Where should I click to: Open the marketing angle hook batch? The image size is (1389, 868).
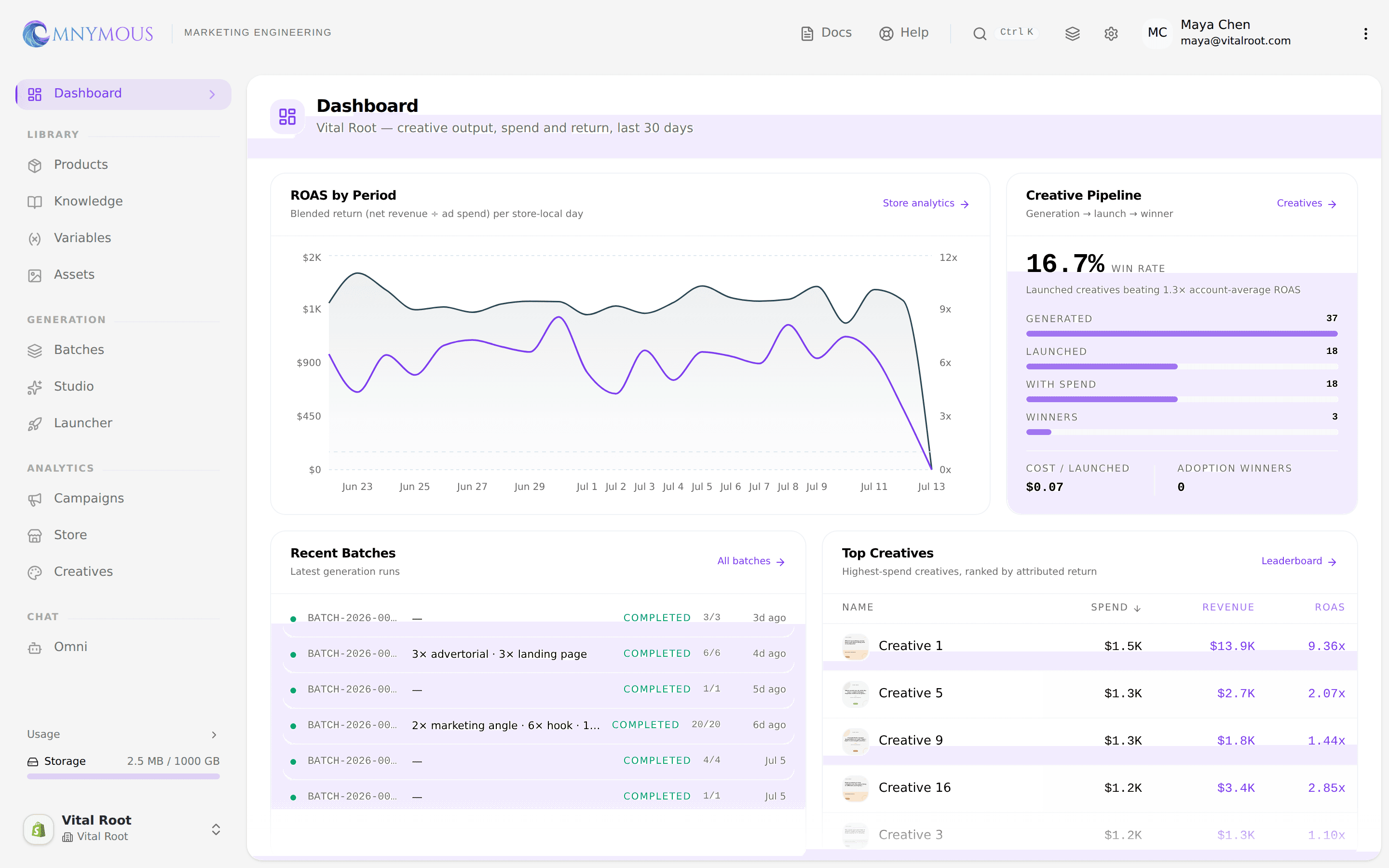[x=538, y=725]
